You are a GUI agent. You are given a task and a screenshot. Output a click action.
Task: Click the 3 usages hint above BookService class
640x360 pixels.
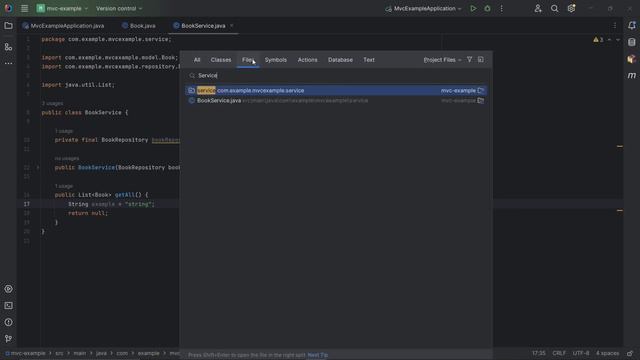[53, 104]
